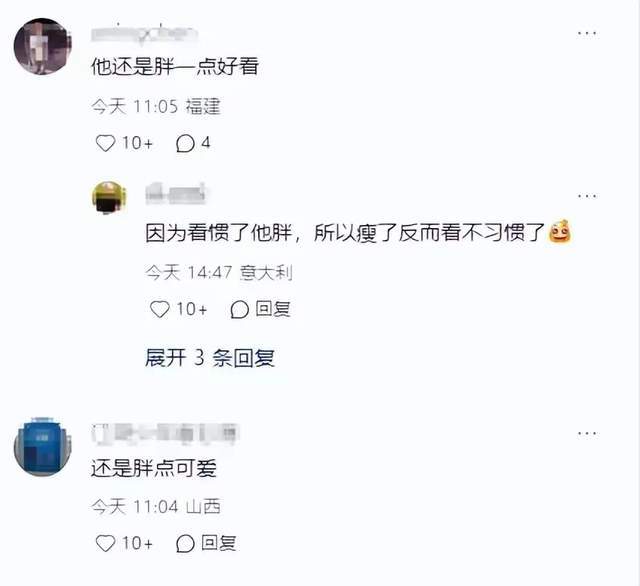This screenshot has width=640, height=586.
Task: Click blurred username of the 山西 commenter
Action: (x=165, y=434)
